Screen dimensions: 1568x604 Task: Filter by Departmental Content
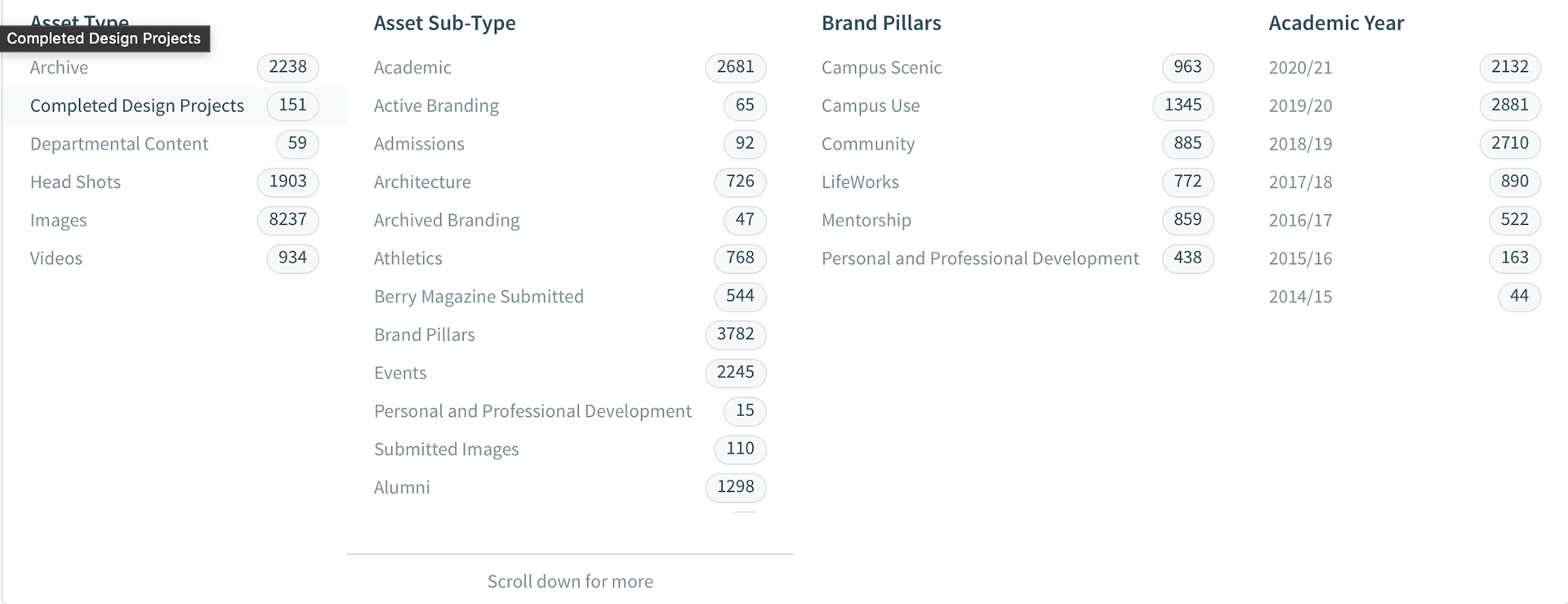point(174,144)
